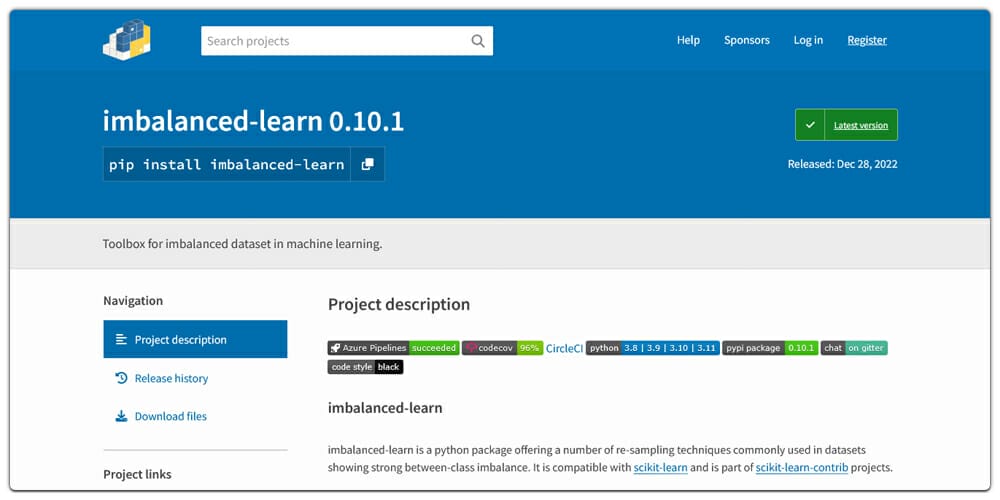Follow the scikit-learn link
Image resolution: width=1000 pixels, height=500 pixels.
tap(660, 467)
